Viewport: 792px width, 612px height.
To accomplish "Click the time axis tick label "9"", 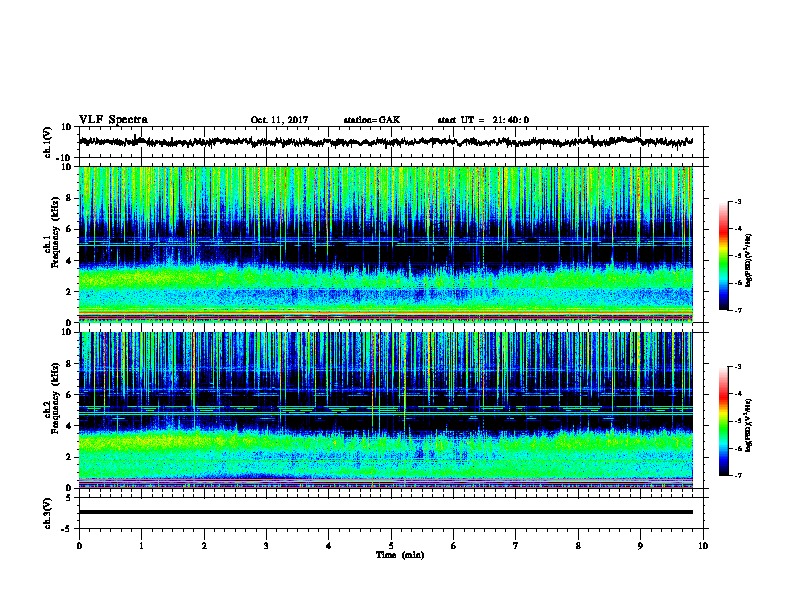I will [x=640, y=546].
